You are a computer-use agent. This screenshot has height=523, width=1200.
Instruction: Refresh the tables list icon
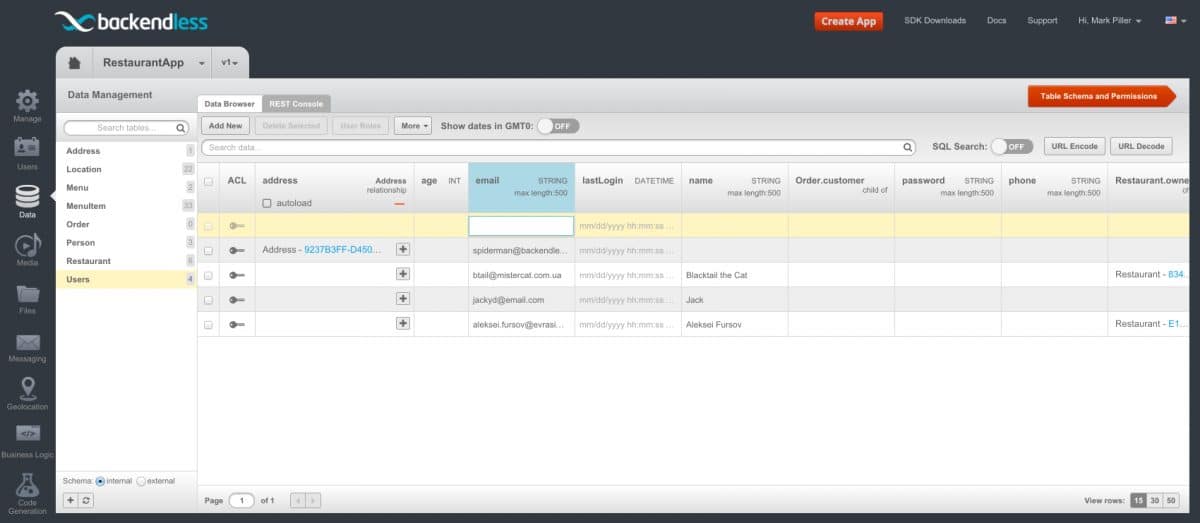86,499
